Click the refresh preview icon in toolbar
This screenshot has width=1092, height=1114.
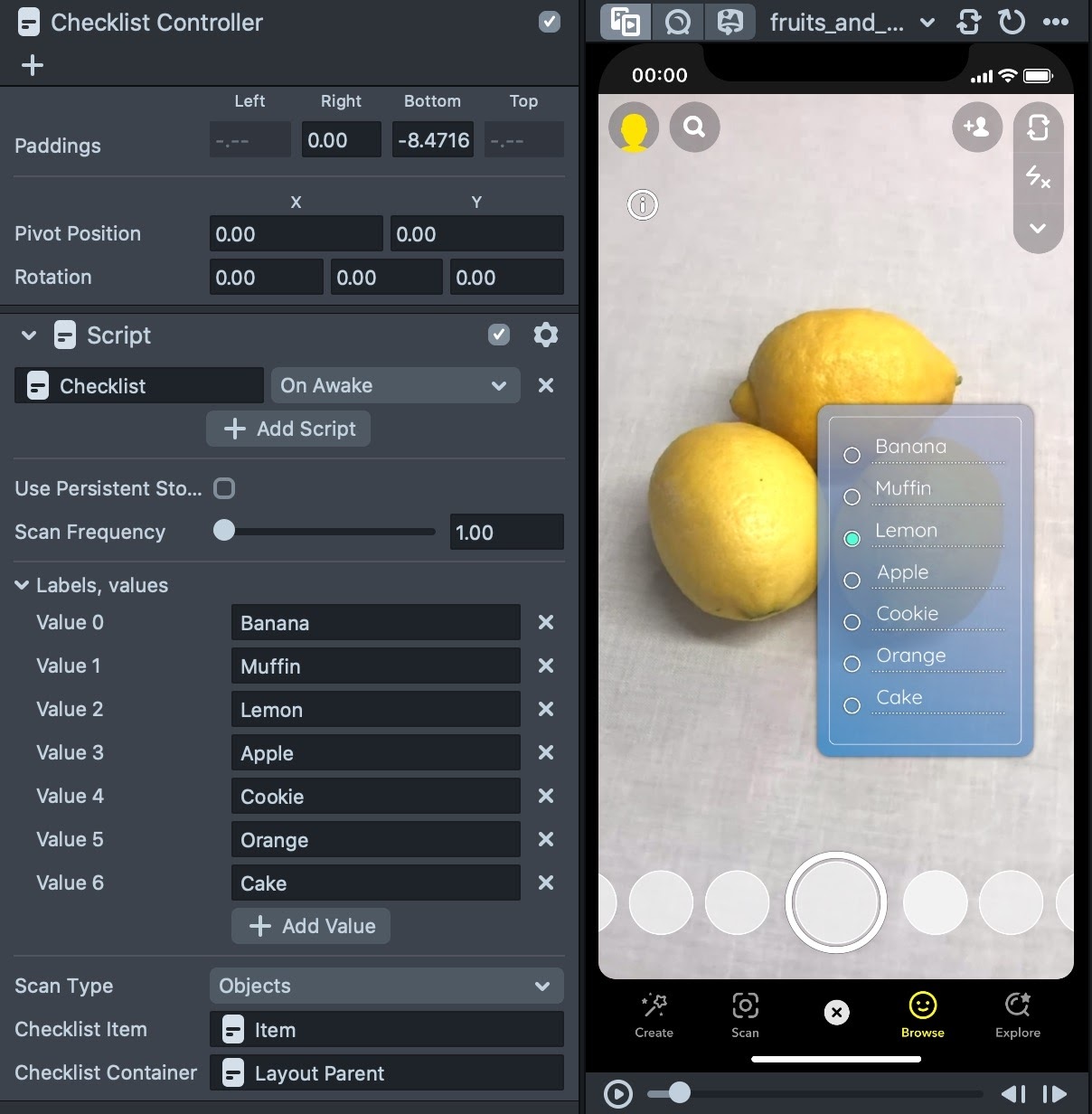click(1012, 22)
